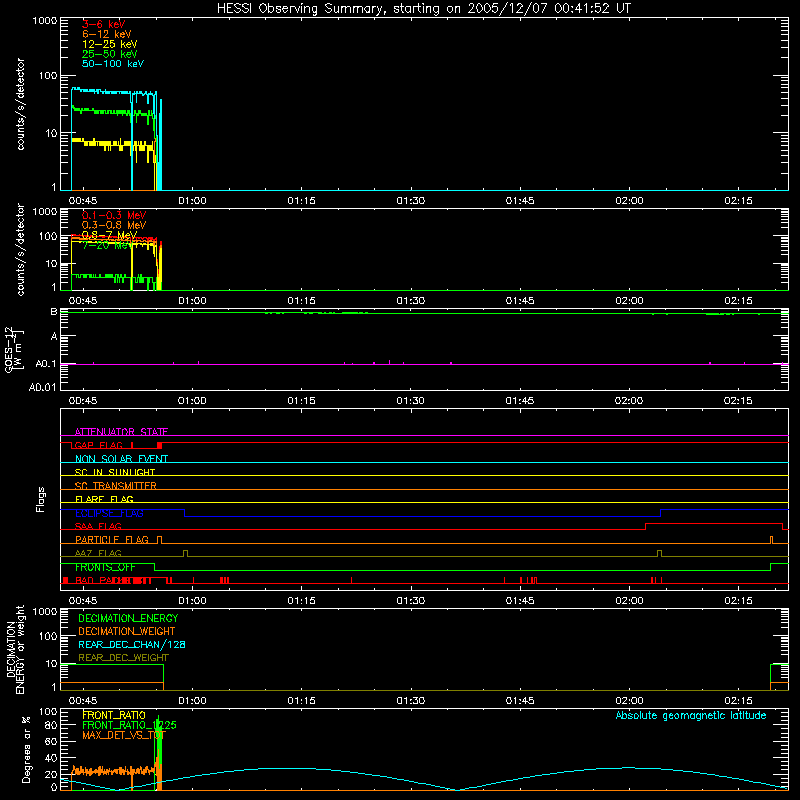Click the BAD_PACKETS flag label at the bottom of the flags panel
800x800 pixels.
[x=112, y=581]
